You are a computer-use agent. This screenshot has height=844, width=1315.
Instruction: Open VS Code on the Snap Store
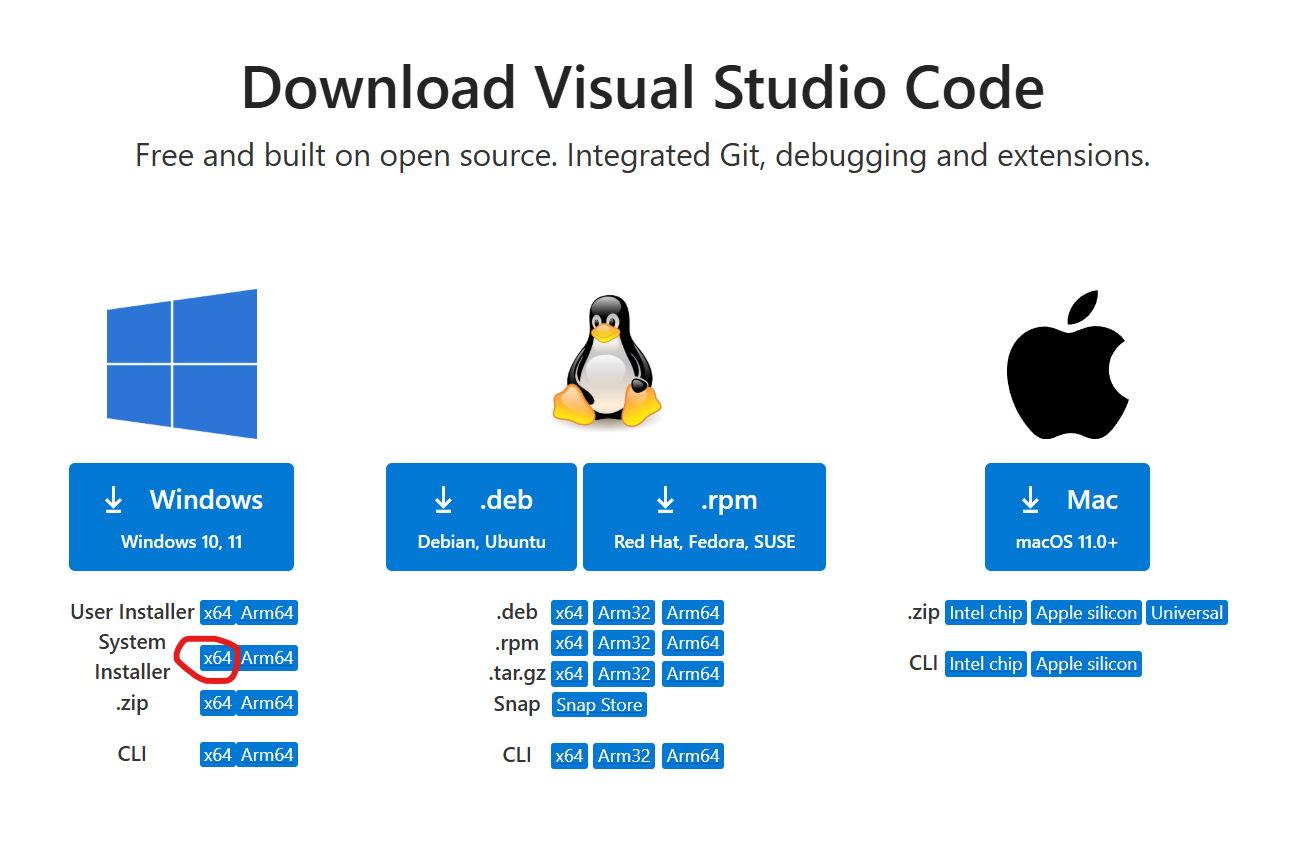click(598, 704)
